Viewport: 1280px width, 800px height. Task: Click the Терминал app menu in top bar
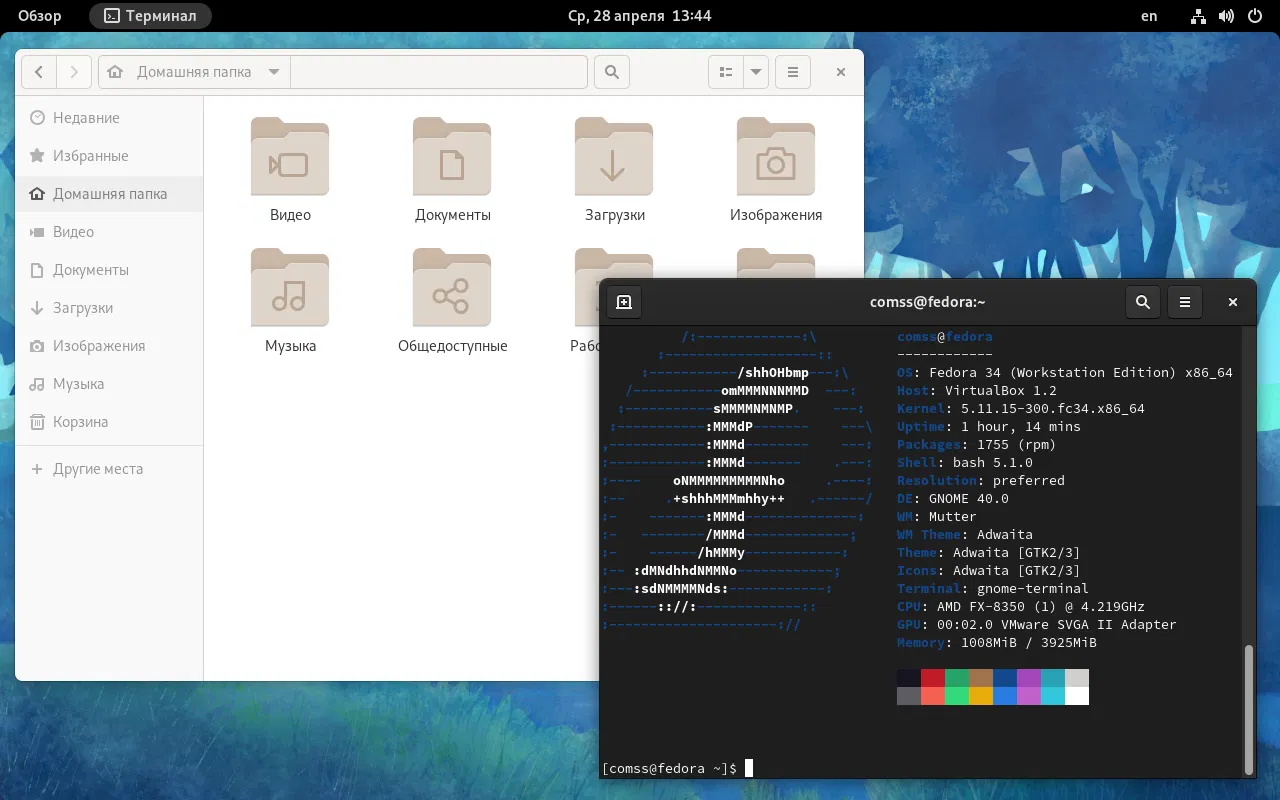click(x=150, y=16)
